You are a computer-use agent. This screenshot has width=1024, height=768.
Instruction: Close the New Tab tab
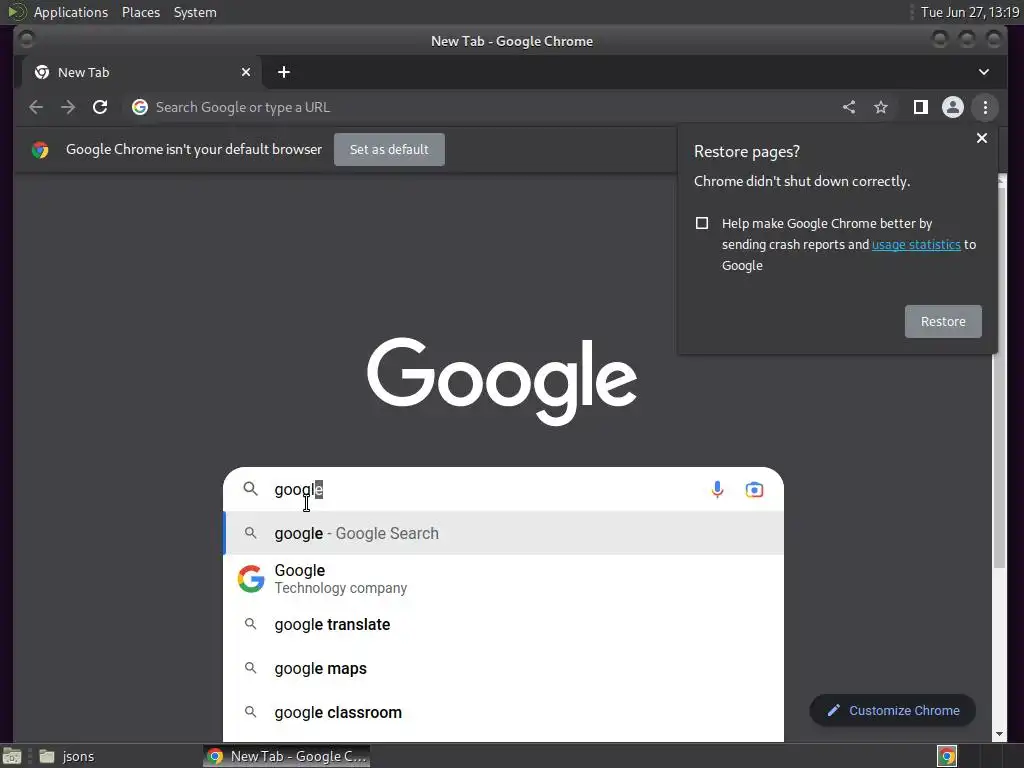click(246, 72)
